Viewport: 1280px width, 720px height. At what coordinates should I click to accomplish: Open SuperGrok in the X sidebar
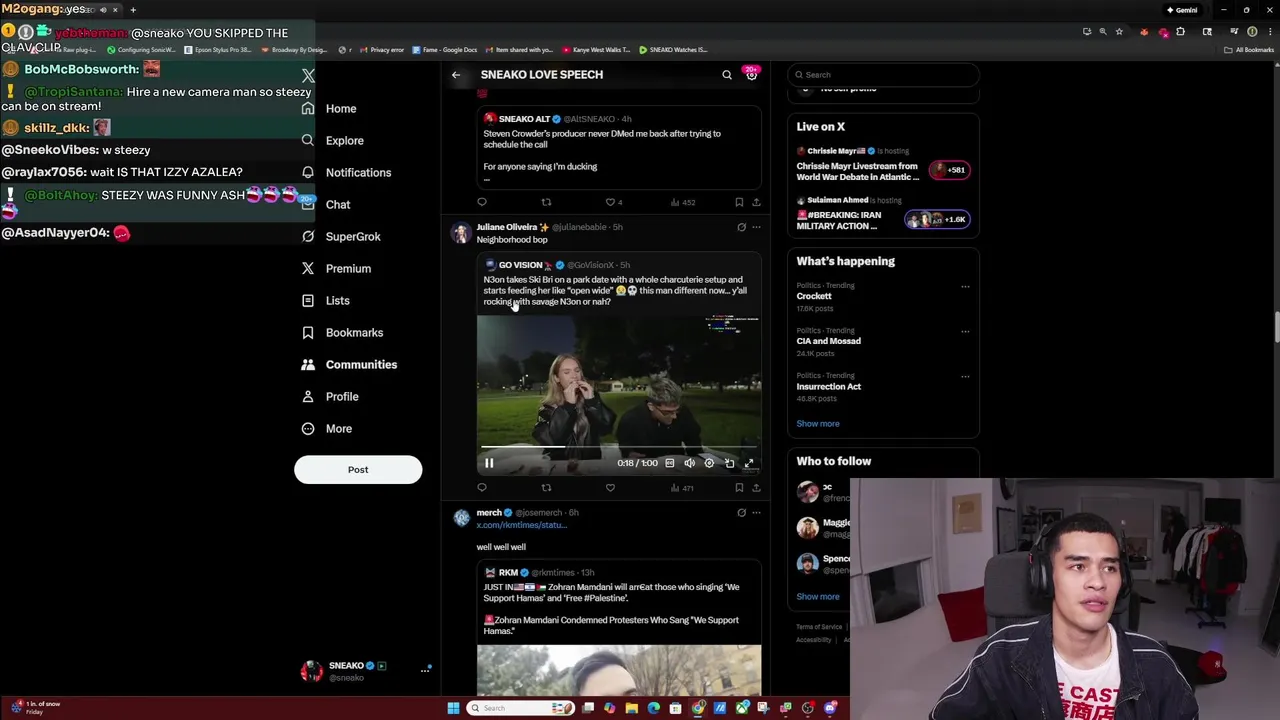pos(341,236)
